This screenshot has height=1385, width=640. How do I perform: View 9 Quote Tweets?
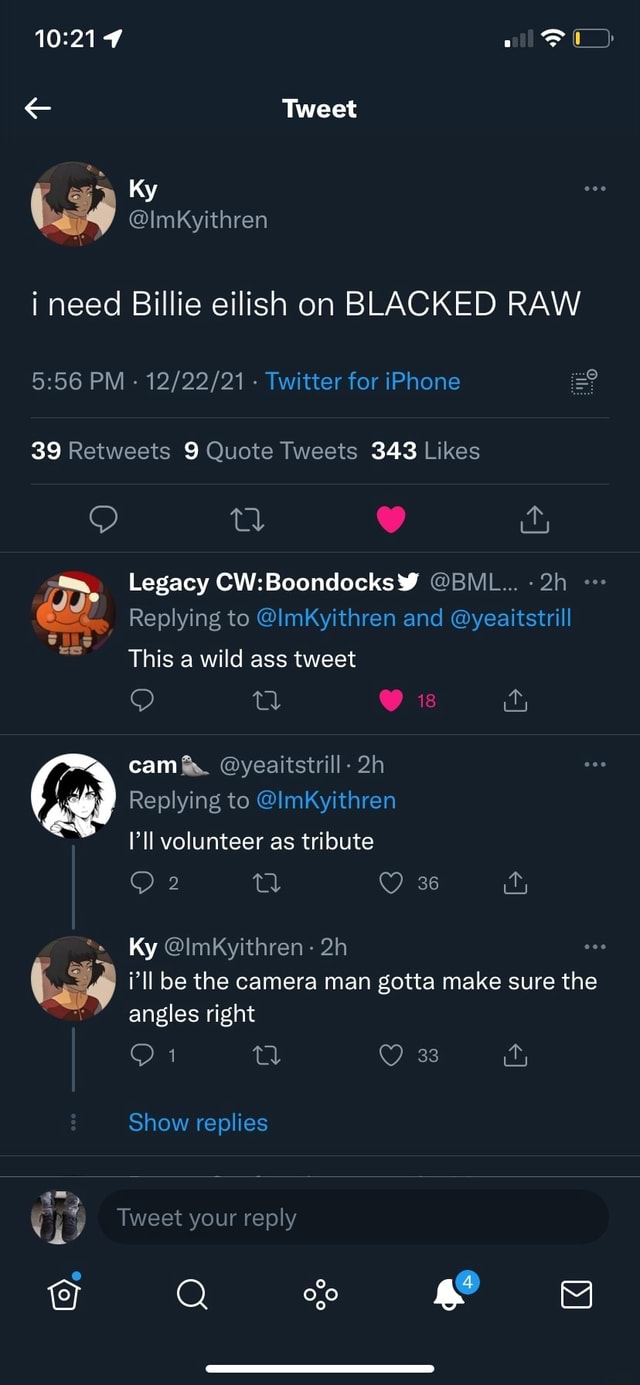point(268,451)
